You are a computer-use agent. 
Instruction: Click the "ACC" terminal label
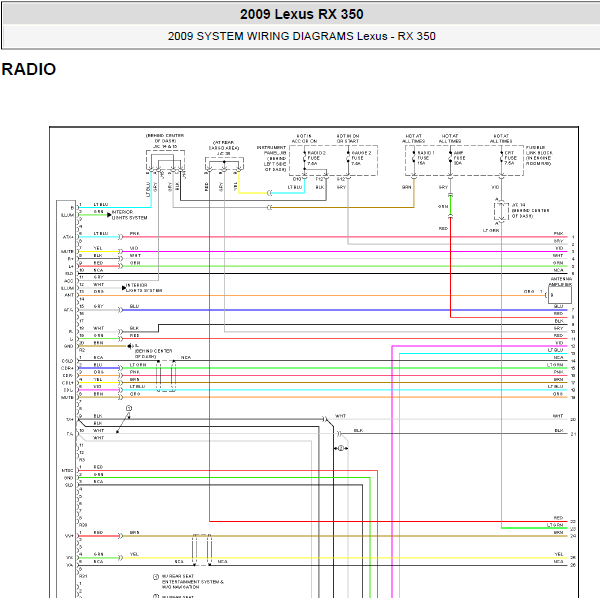pyautogui.click(x=69, y=281)
